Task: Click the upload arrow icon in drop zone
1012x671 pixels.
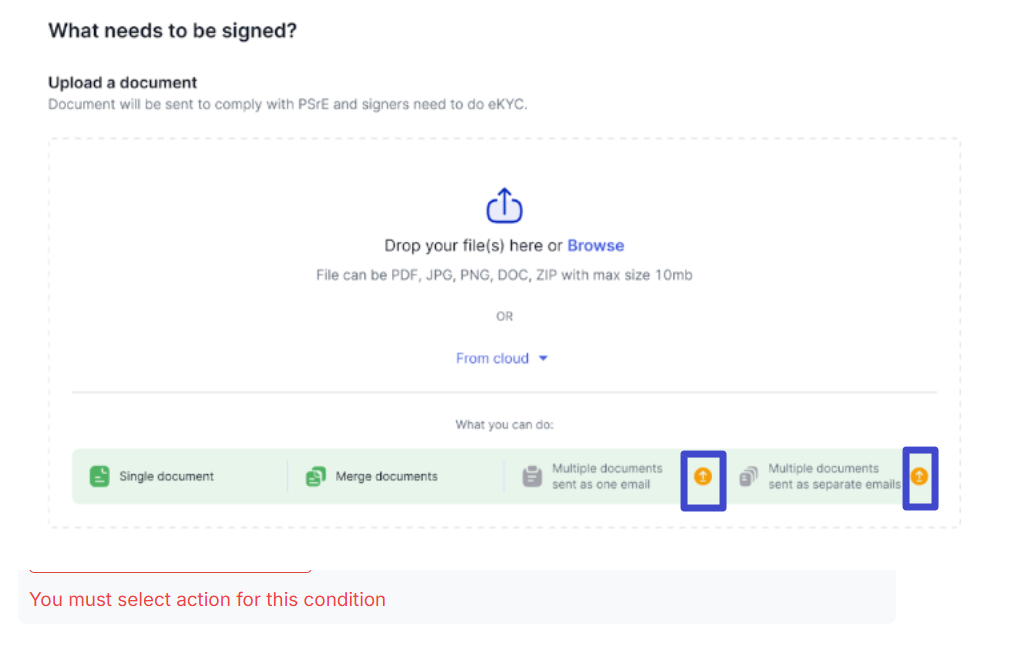Action: click(504, 206)
